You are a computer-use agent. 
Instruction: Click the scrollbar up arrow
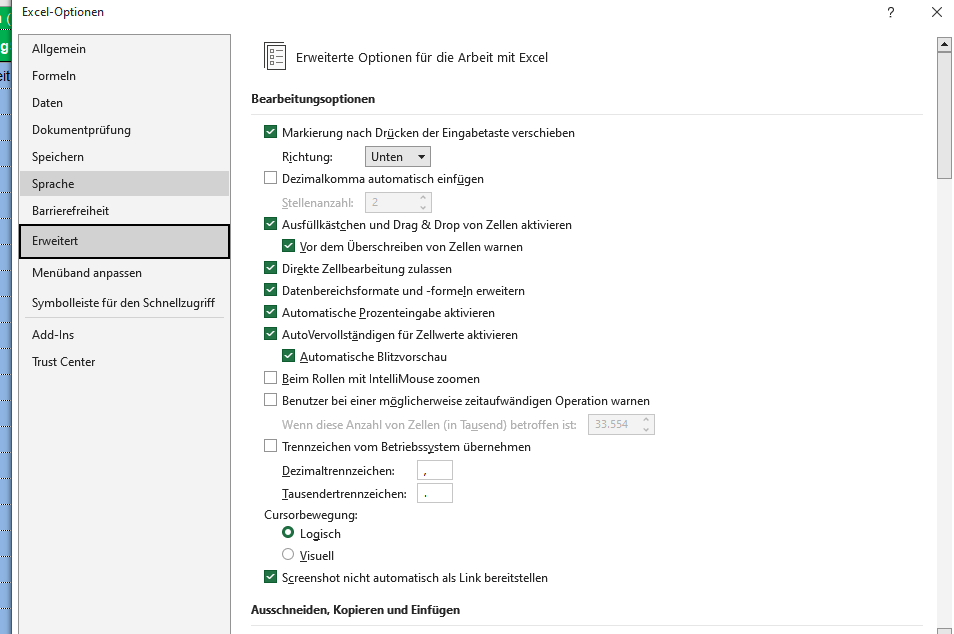944,44
